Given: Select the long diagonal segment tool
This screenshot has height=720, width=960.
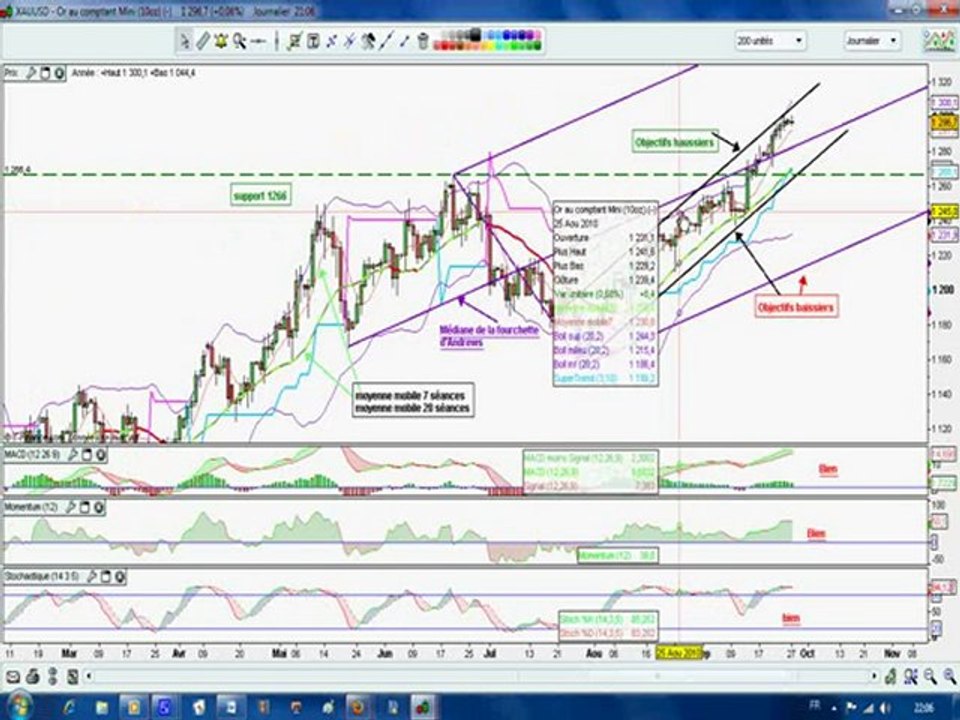Looking at the screenshot, I should tap(386, 41).
